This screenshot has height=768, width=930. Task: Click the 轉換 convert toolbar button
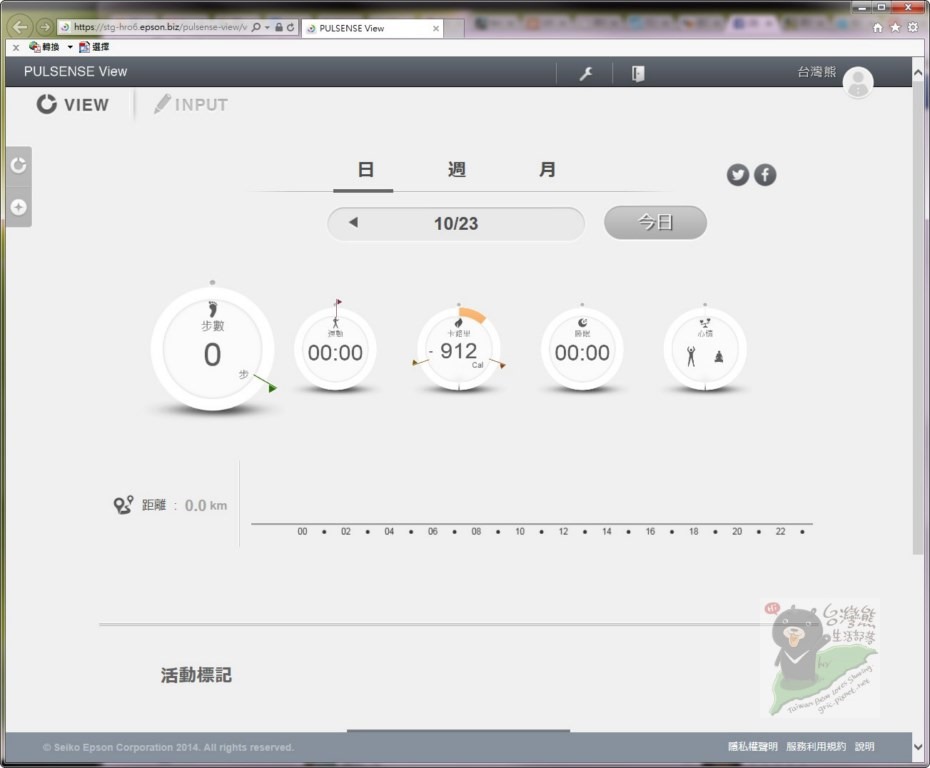pos(44,47)
